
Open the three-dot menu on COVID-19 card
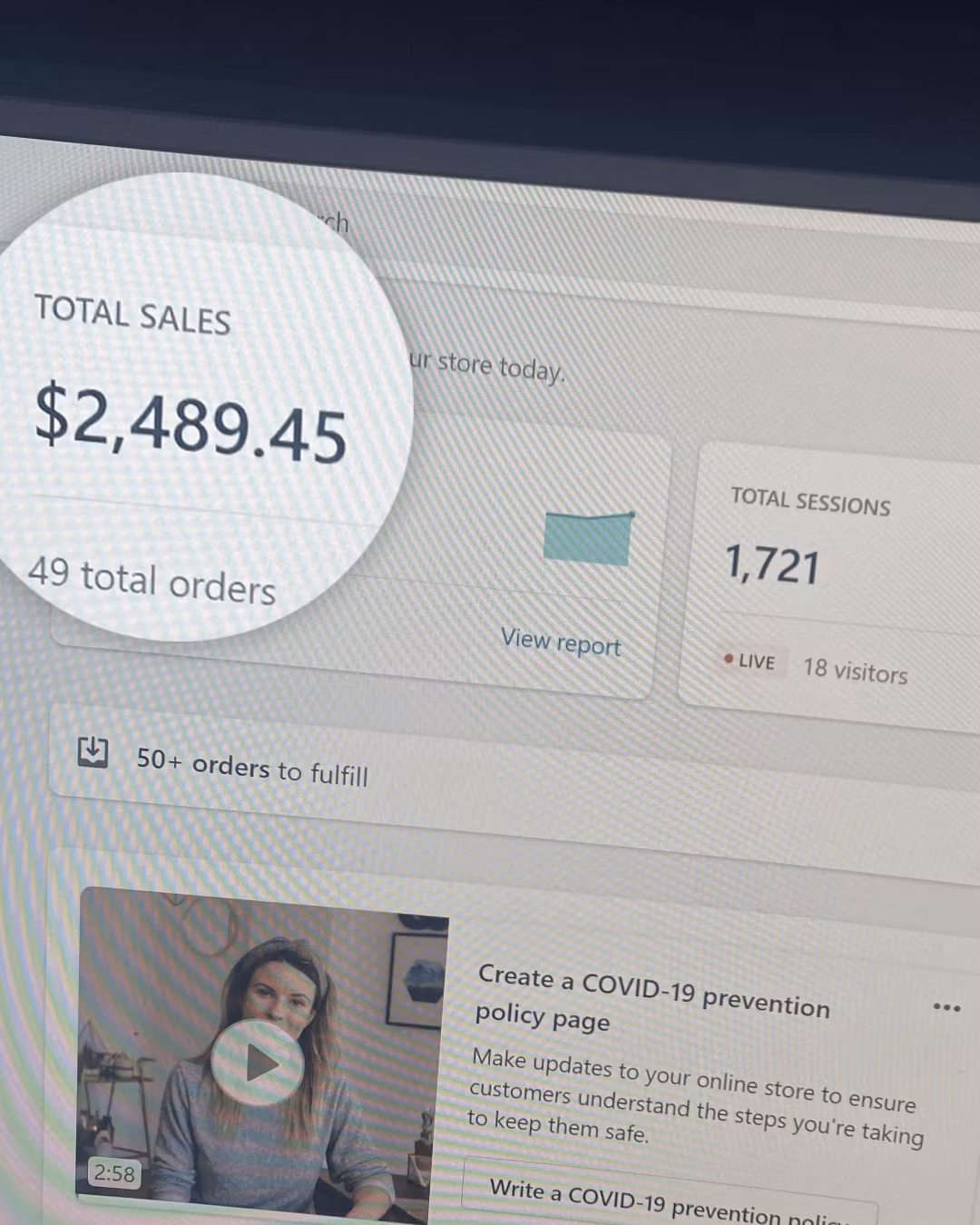946,1007
